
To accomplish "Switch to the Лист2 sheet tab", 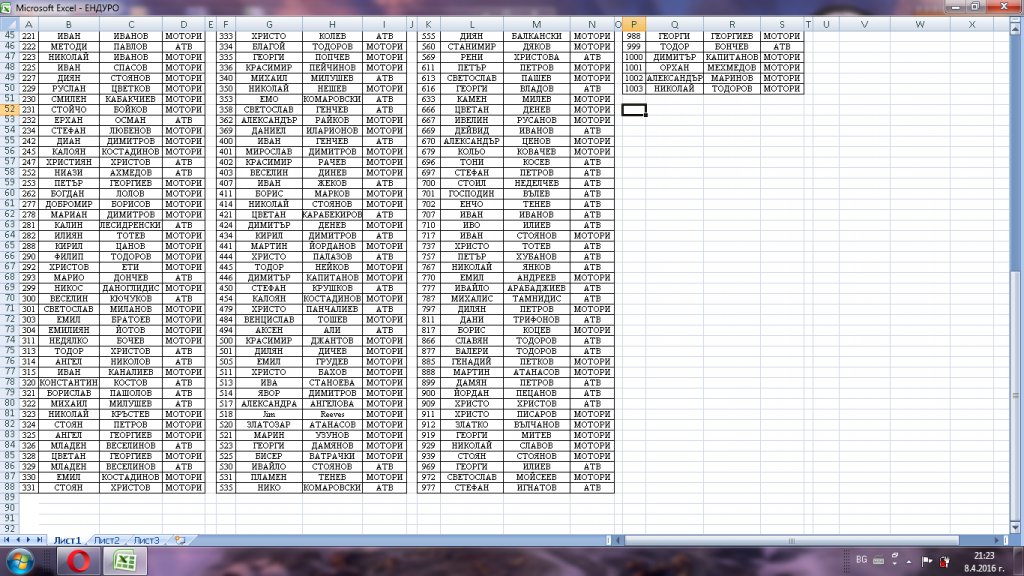I will (x=106, y=540).
